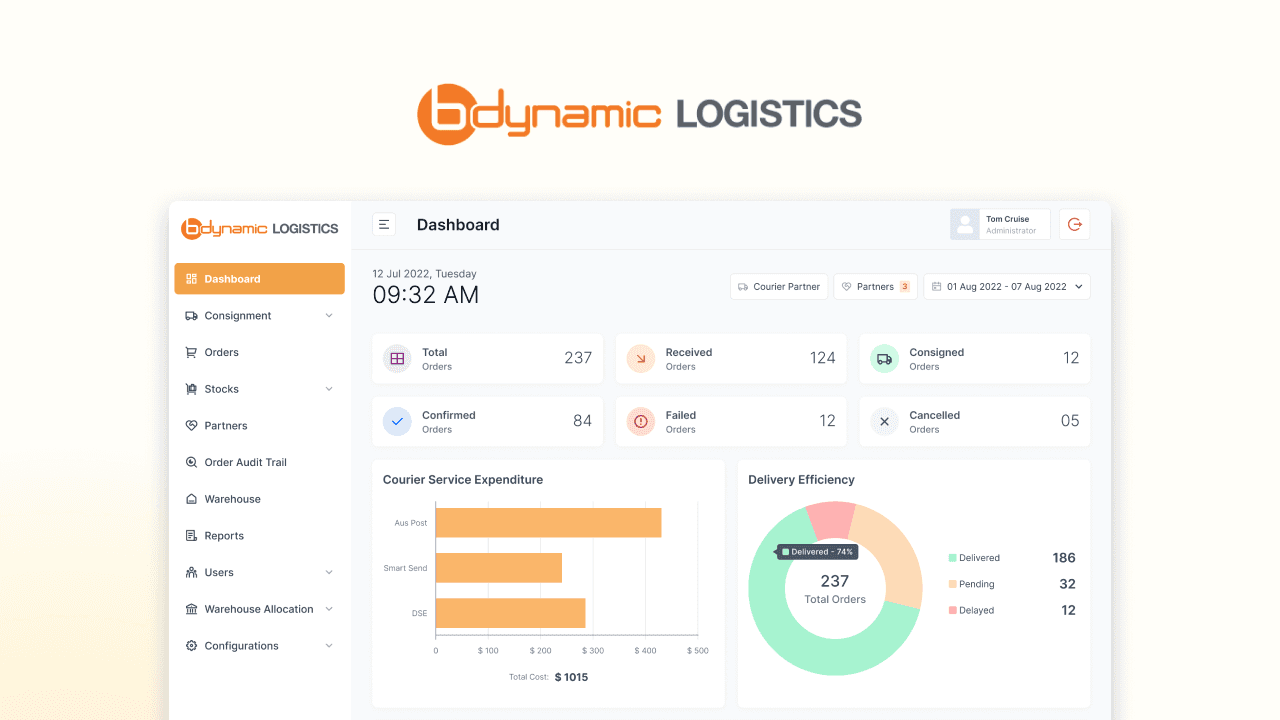Open the Orders menu item
This screenshot has height=720, width=1280.
click(259, 352)
